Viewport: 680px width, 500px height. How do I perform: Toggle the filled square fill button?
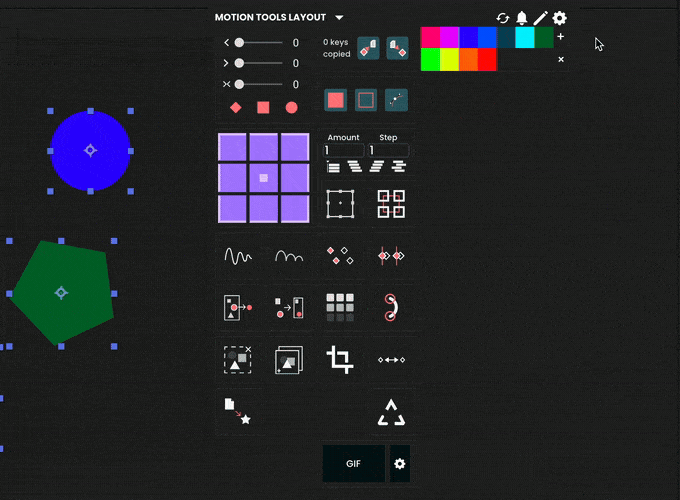click(x=336, y=100)
